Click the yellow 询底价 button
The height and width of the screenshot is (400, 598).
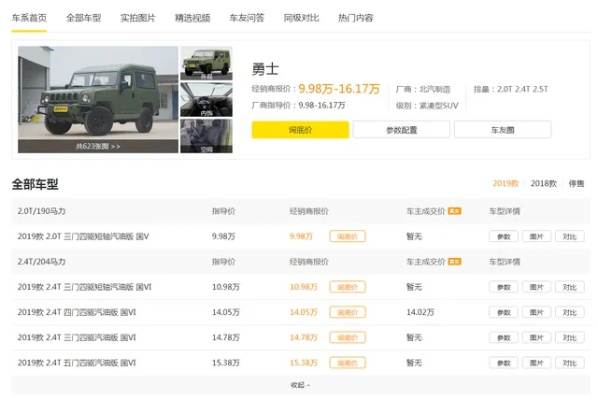click(300, 130)
